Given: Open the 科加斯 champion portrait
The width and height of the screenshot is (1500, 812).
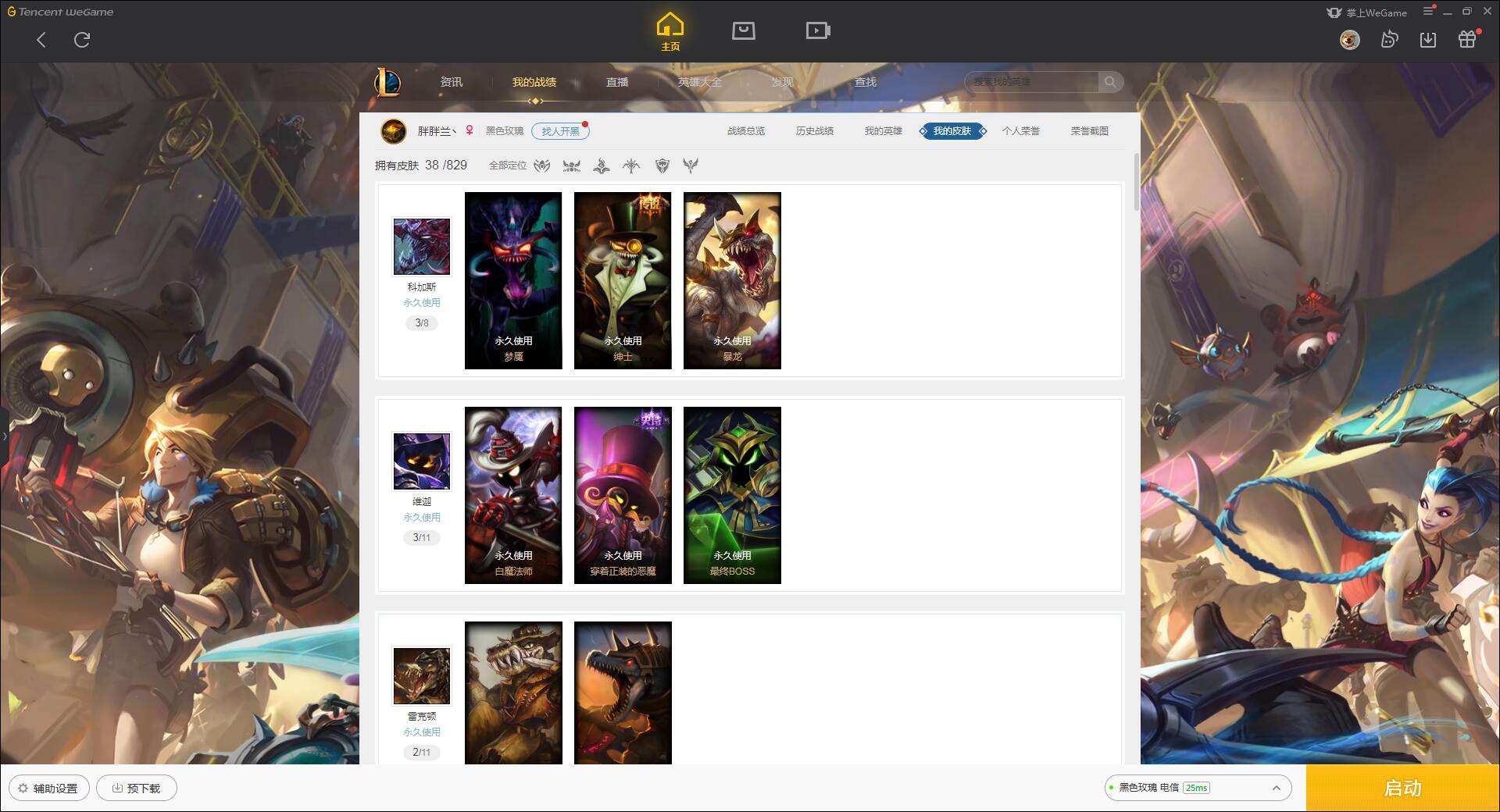Looking at the screenshot, I should pyautogui.click(x=422, y=247).
